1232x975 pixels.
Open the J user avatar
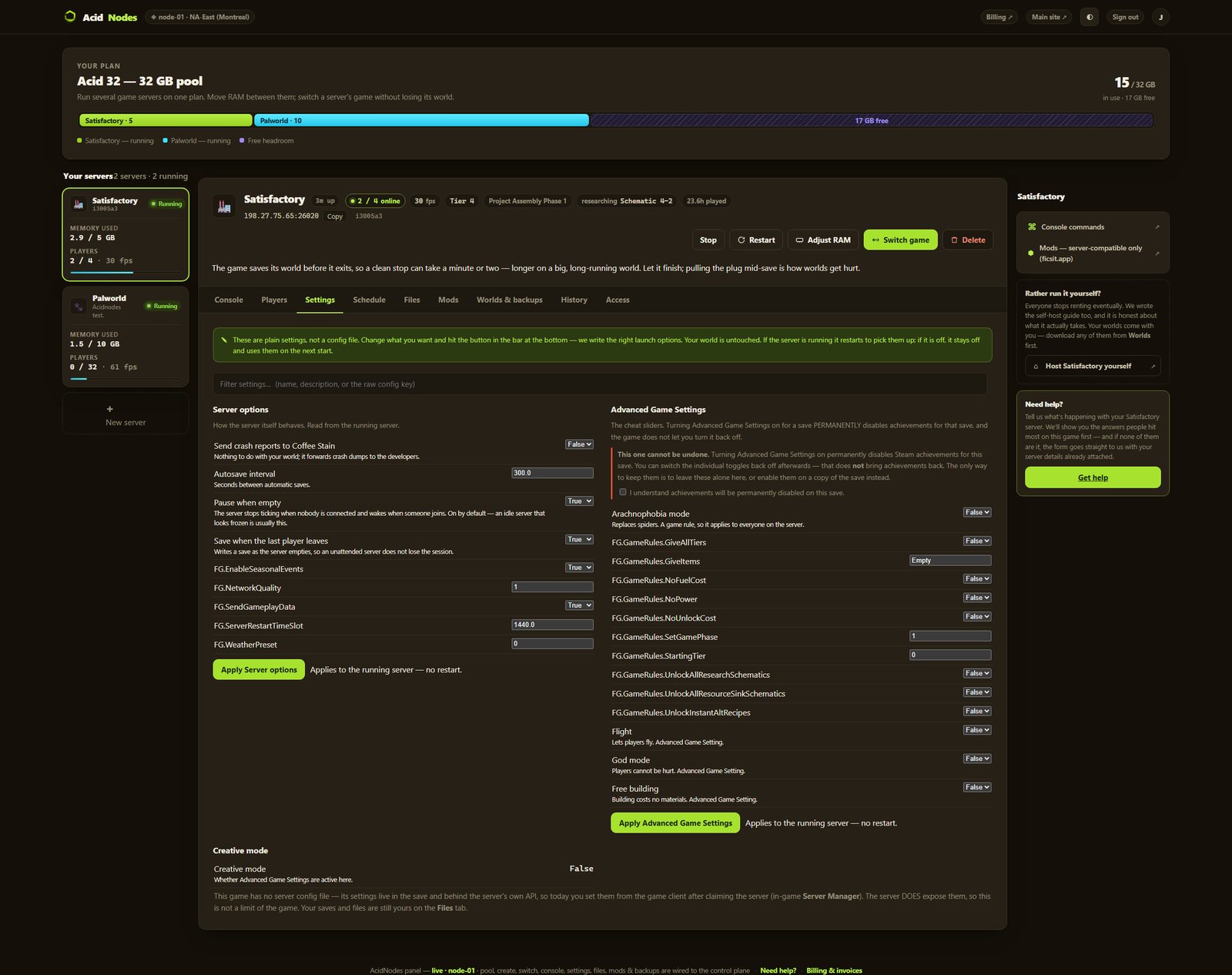1160,17
